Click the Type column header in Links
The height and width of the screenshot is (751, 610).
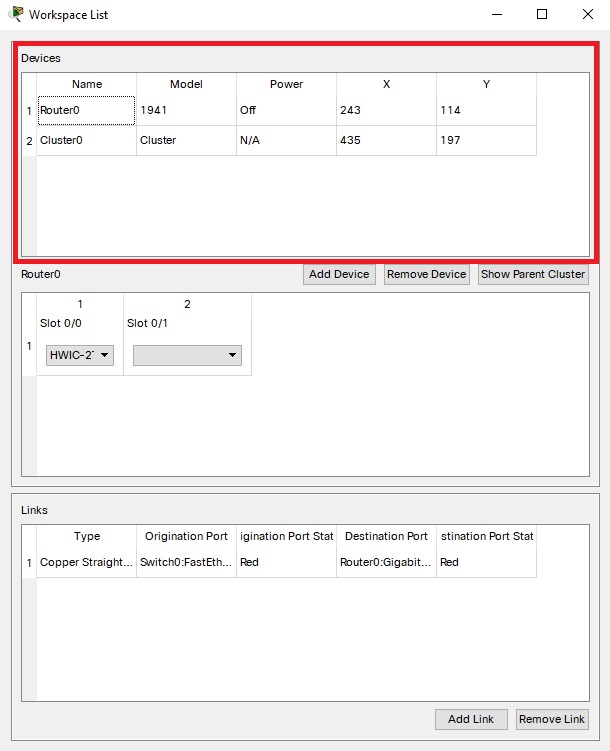[x=87, y=536]
